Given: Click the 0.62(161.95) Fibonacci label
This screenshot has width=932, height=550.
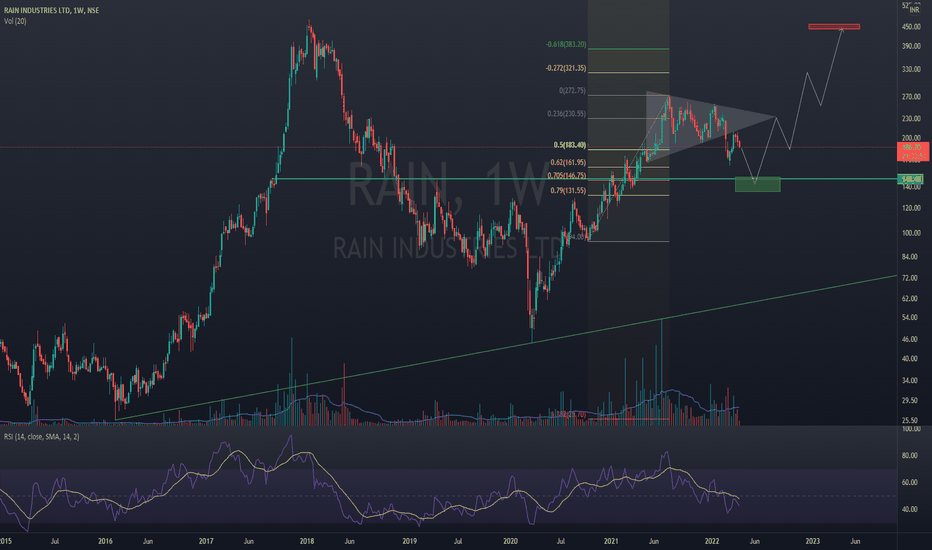Looking at the screenshot, I should pyautogui.click(x=568, y=162).
